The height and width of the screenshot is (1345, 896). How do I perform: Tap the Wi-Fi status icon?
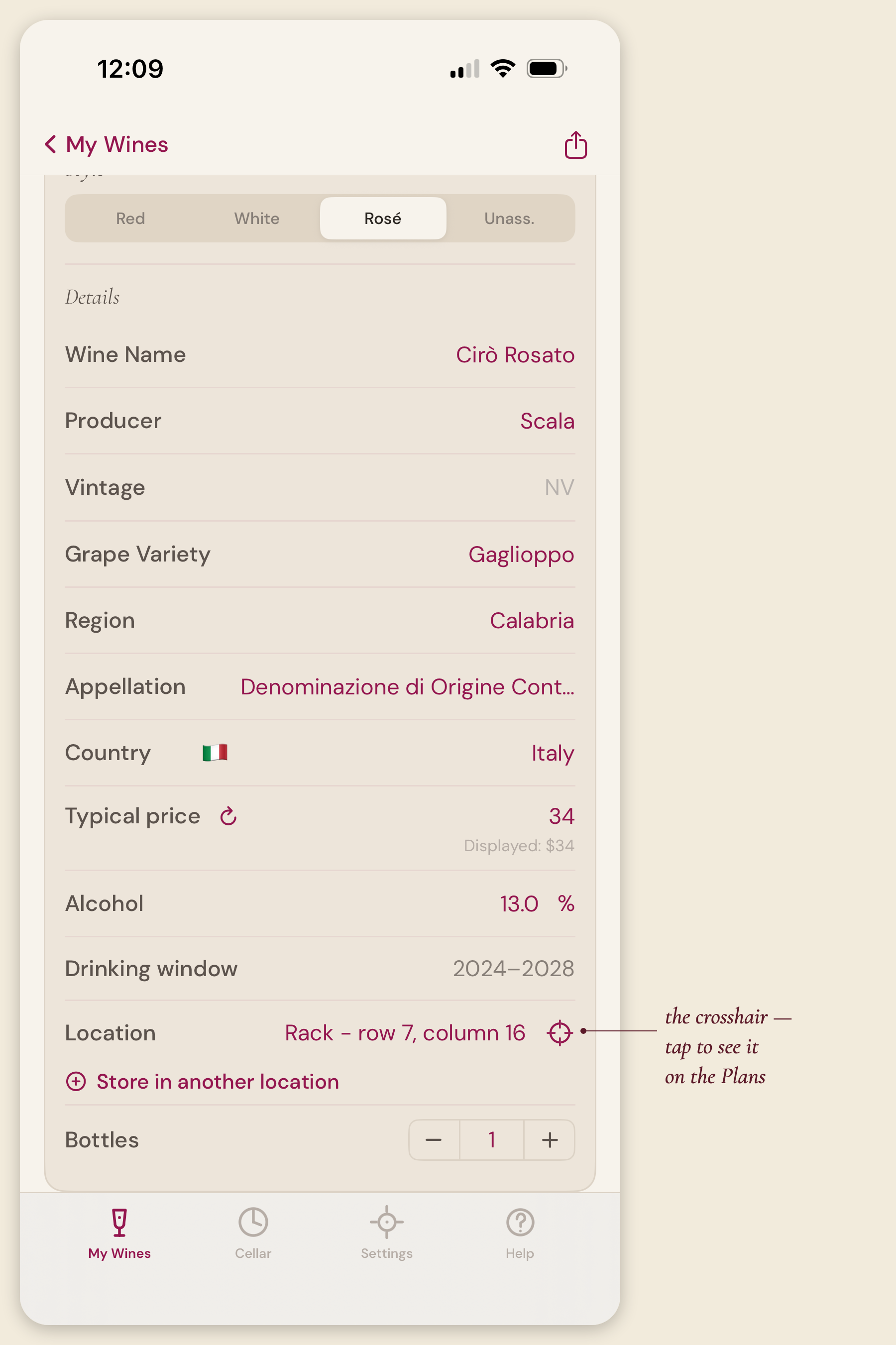coord(503,69)
